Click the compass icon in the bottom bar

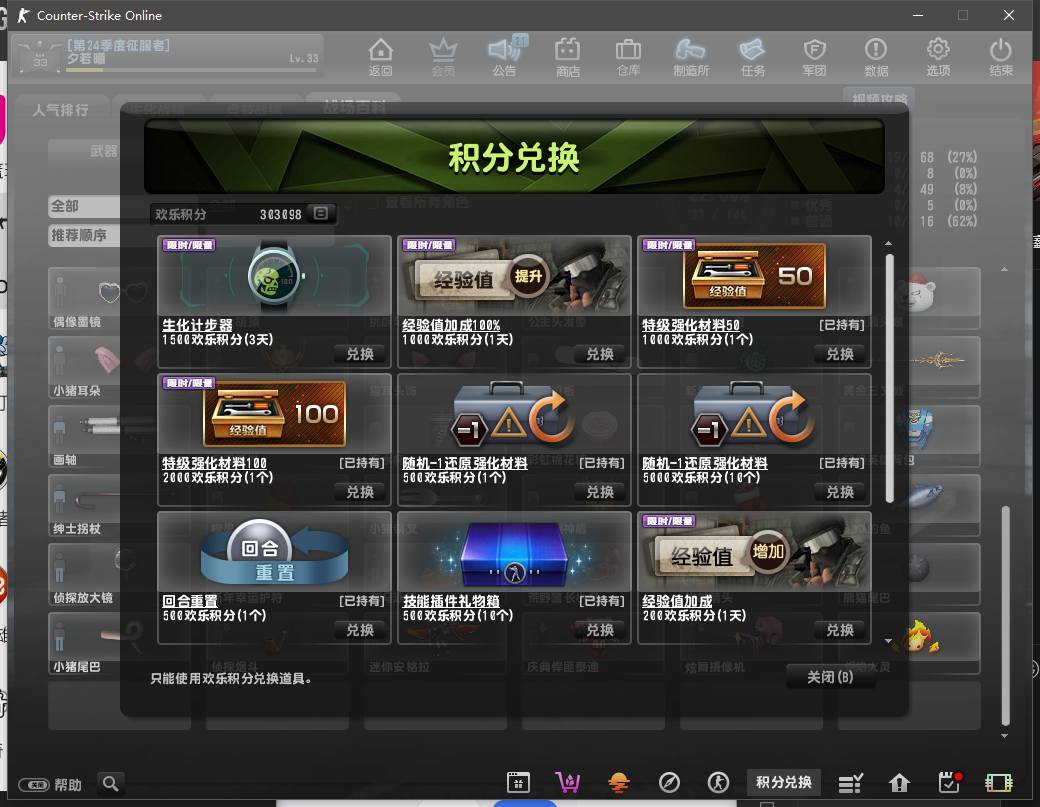[669, 782]
